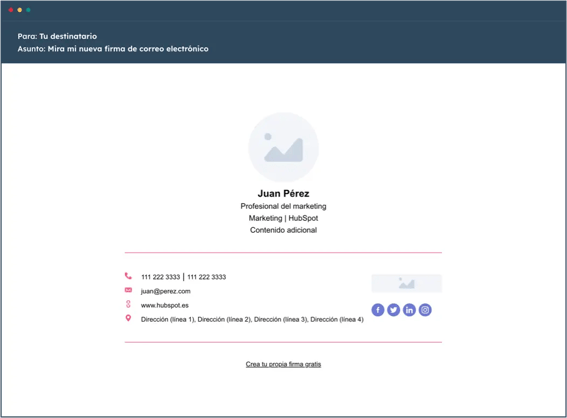567x418 pixels.
Task: Select the name 'Juan Pérez'
Action: [x=284, y=193]
